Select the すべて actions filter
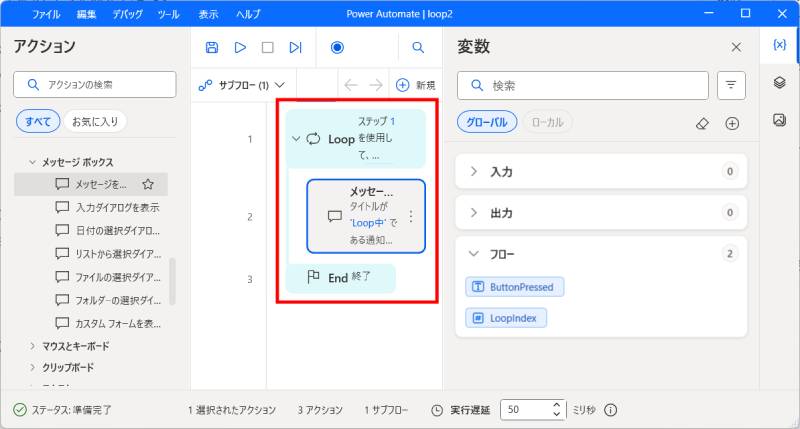 pos(38,122)
